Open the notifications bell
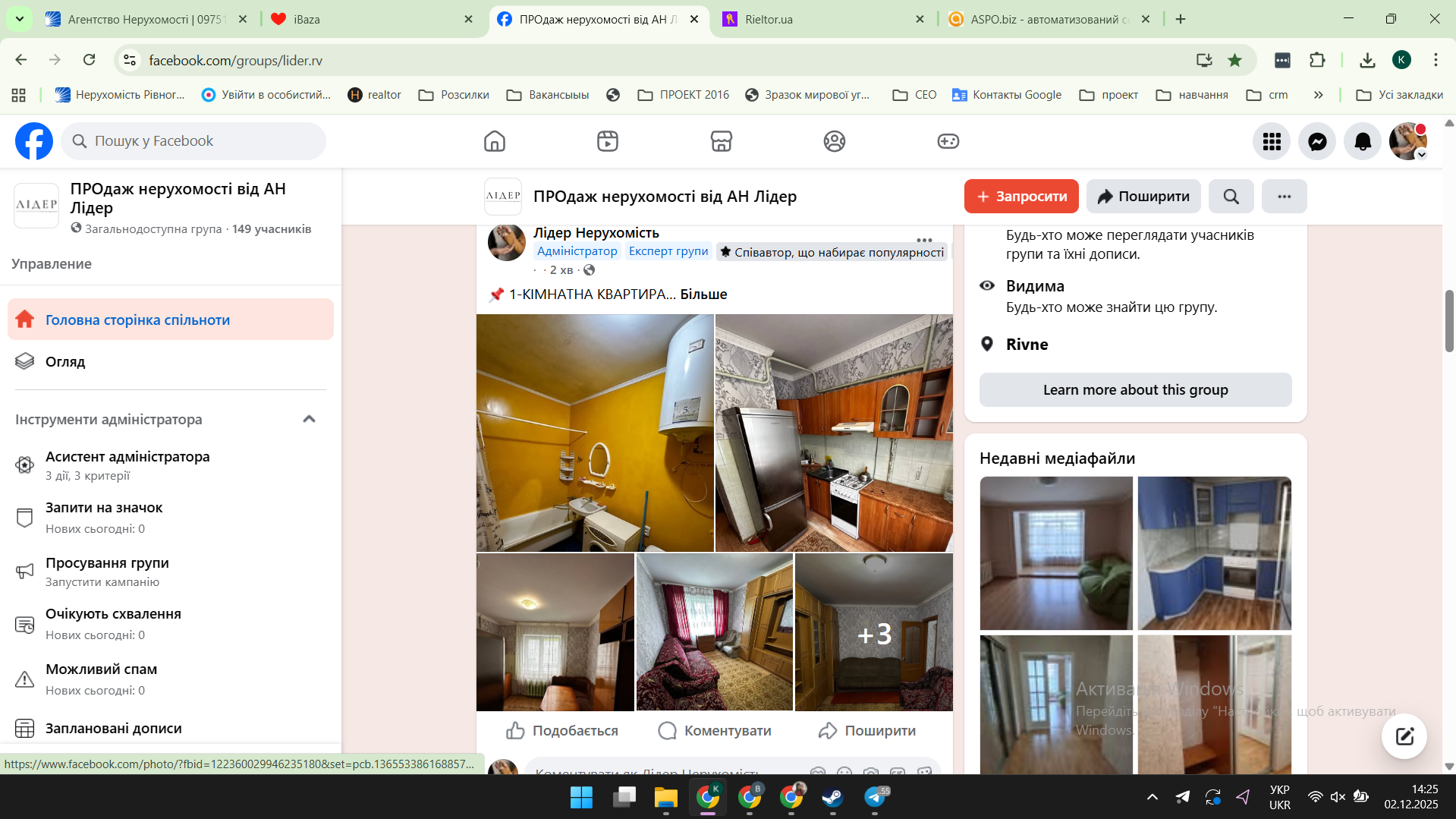Screen dimensions: 1456x819 point(1363,141)
